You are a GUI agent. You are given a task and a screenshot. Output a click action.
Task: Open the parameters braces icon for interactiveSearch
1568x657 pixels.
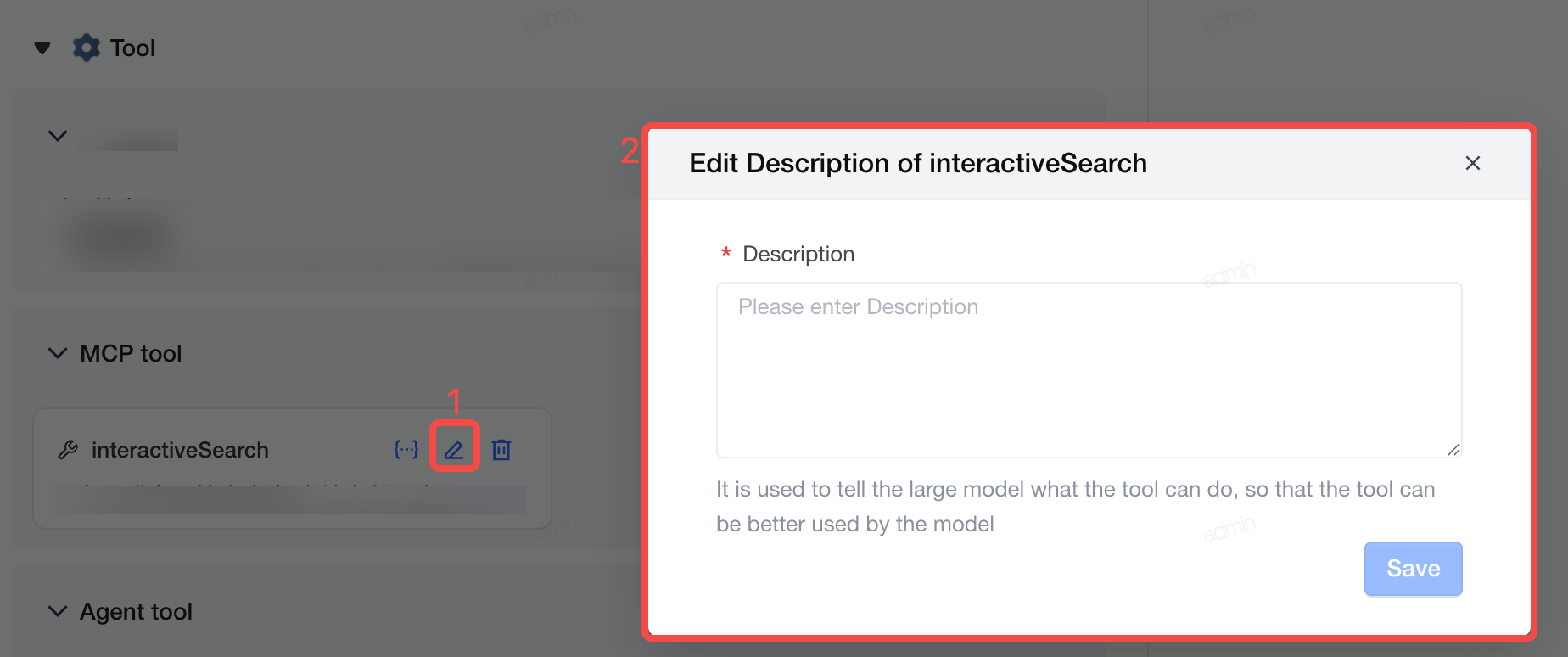tap(406, 450)
